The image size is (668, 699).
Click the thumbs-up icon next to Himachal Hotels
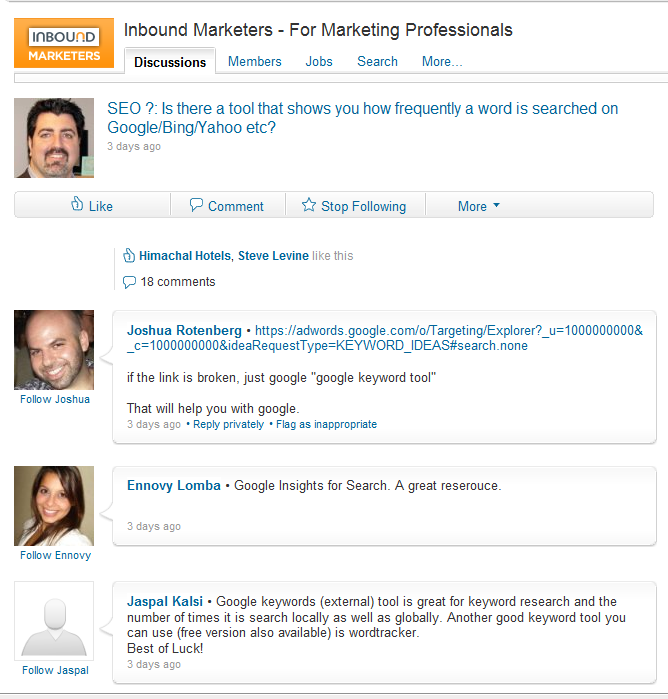129,255
